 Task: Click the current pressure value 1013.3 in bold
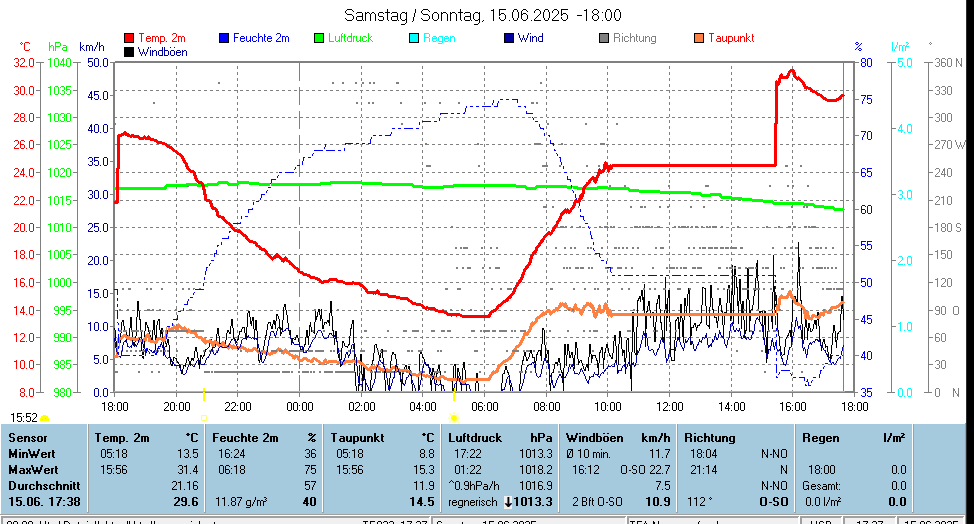(x=533, y=502)
